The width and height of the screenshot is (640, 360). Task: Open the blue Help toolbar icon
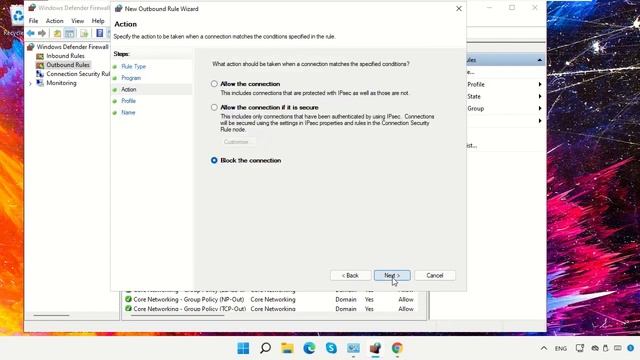click(99, 33)
